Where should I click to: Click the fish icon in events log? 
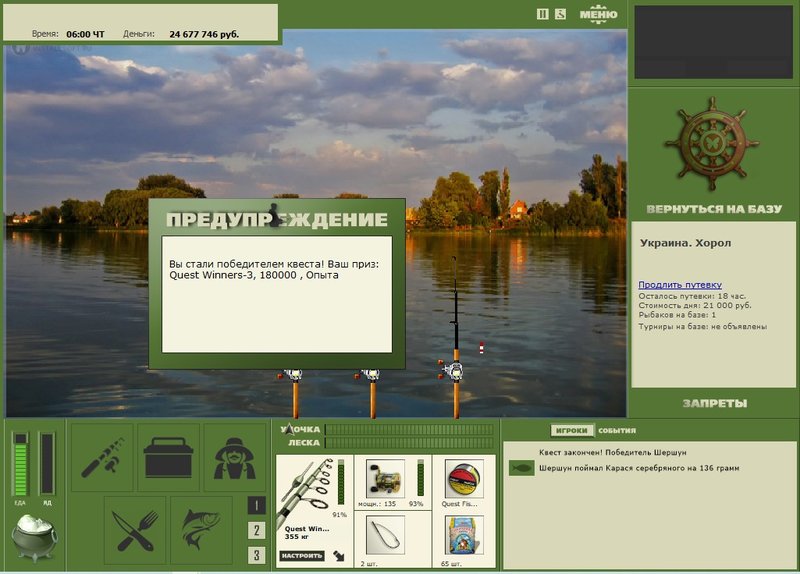[x=521, y=468]
